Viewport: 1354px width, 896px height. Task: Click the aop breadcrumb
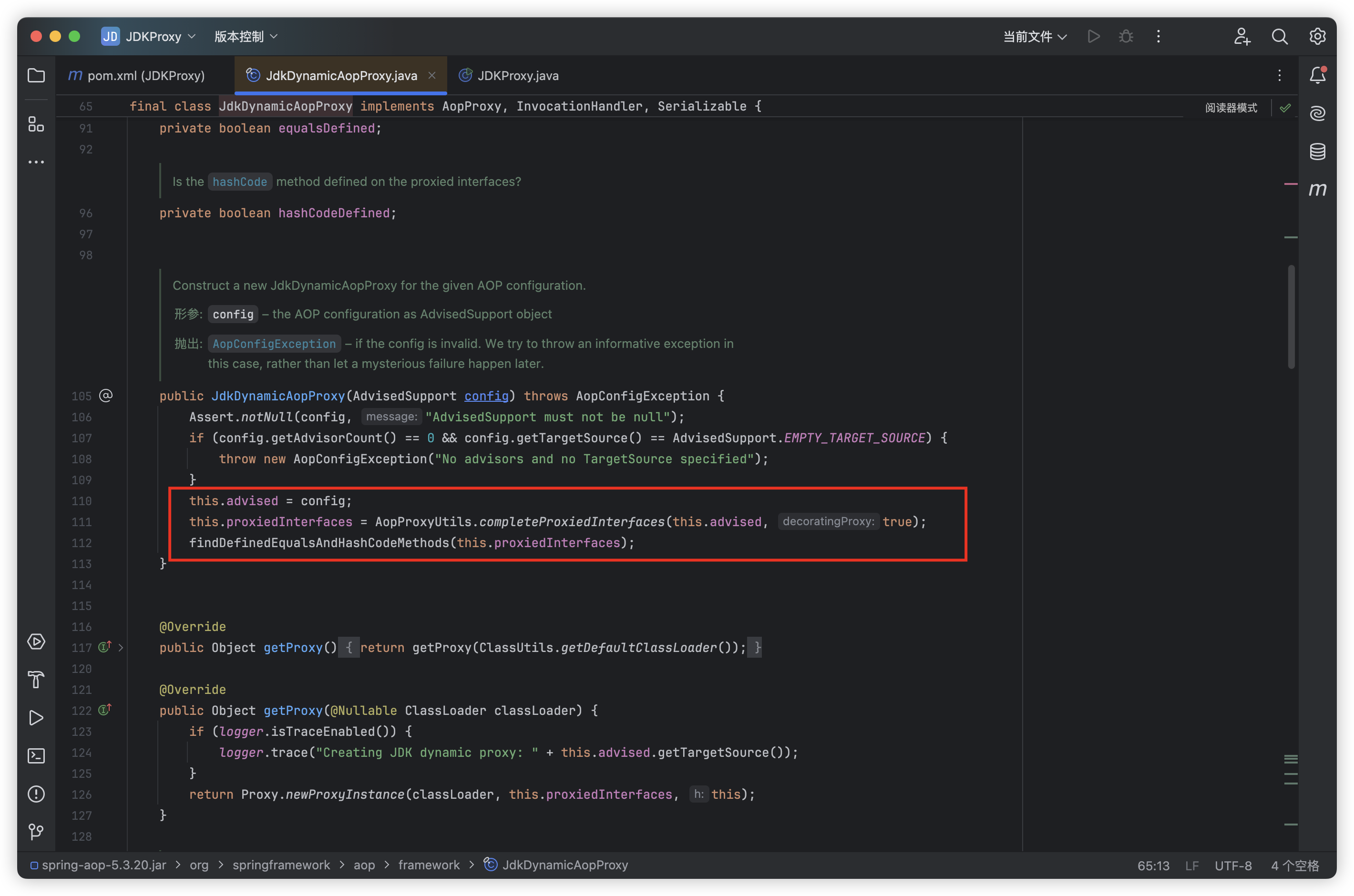click(364, 865)
